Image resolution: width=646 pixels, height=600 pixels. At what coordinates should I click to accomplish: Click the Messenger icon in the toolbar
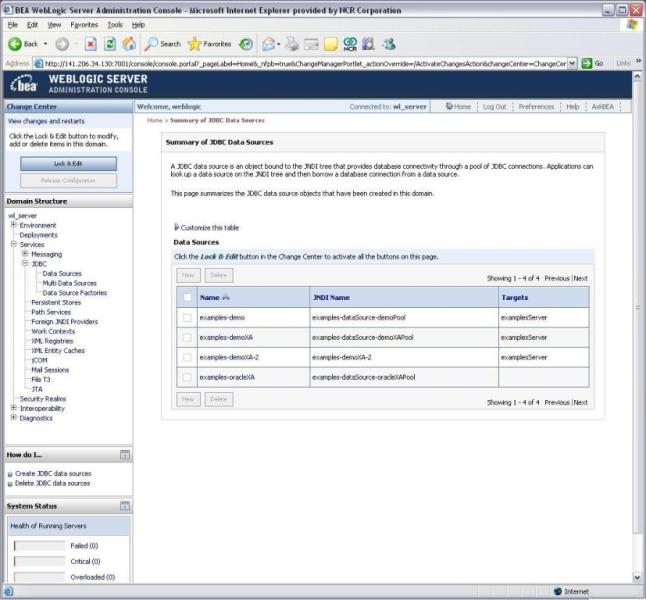click(x=389, y=44)
